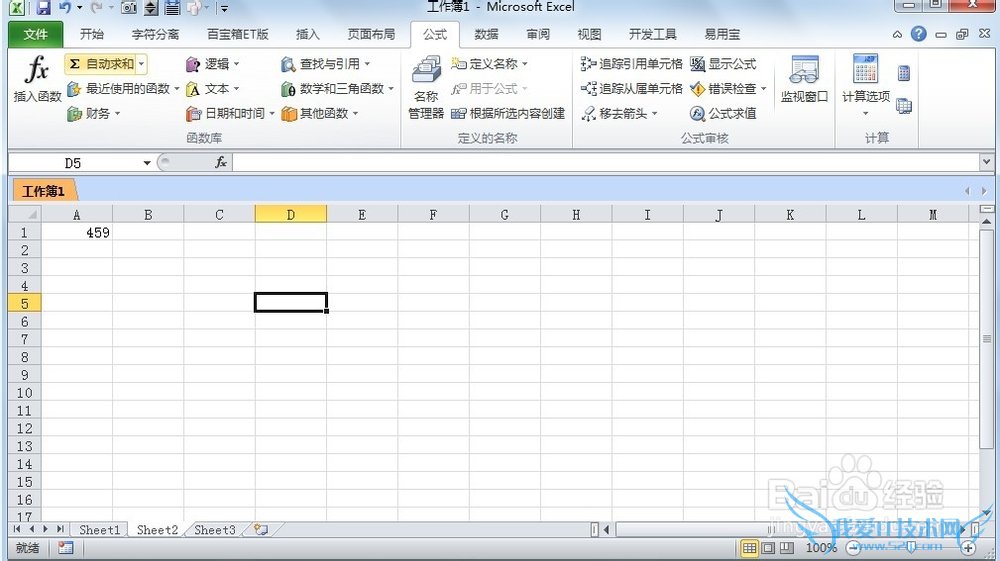1000x561 pixels.
Task: Switch to the Data ribbon tab
Action: tap(486, 34)
